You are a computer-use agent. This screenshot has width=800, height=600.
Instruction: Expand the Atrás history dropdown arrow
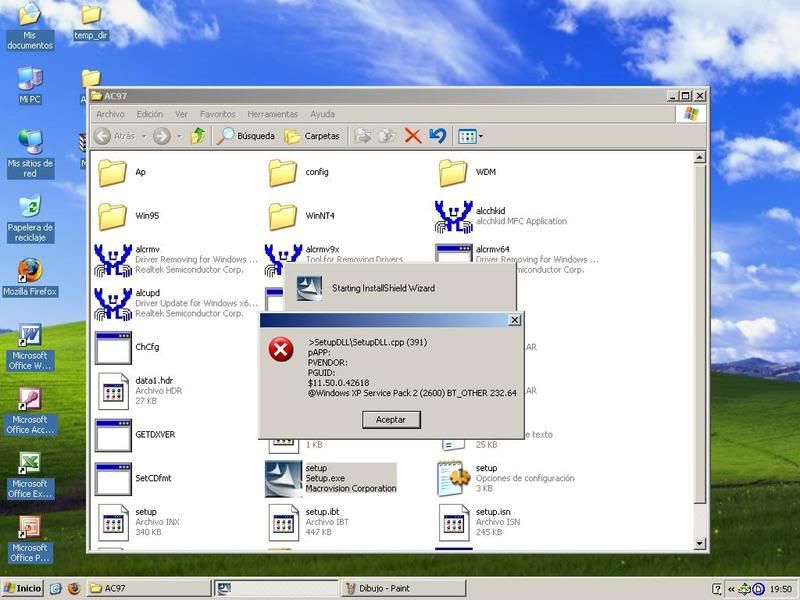(x=144, y=136)
